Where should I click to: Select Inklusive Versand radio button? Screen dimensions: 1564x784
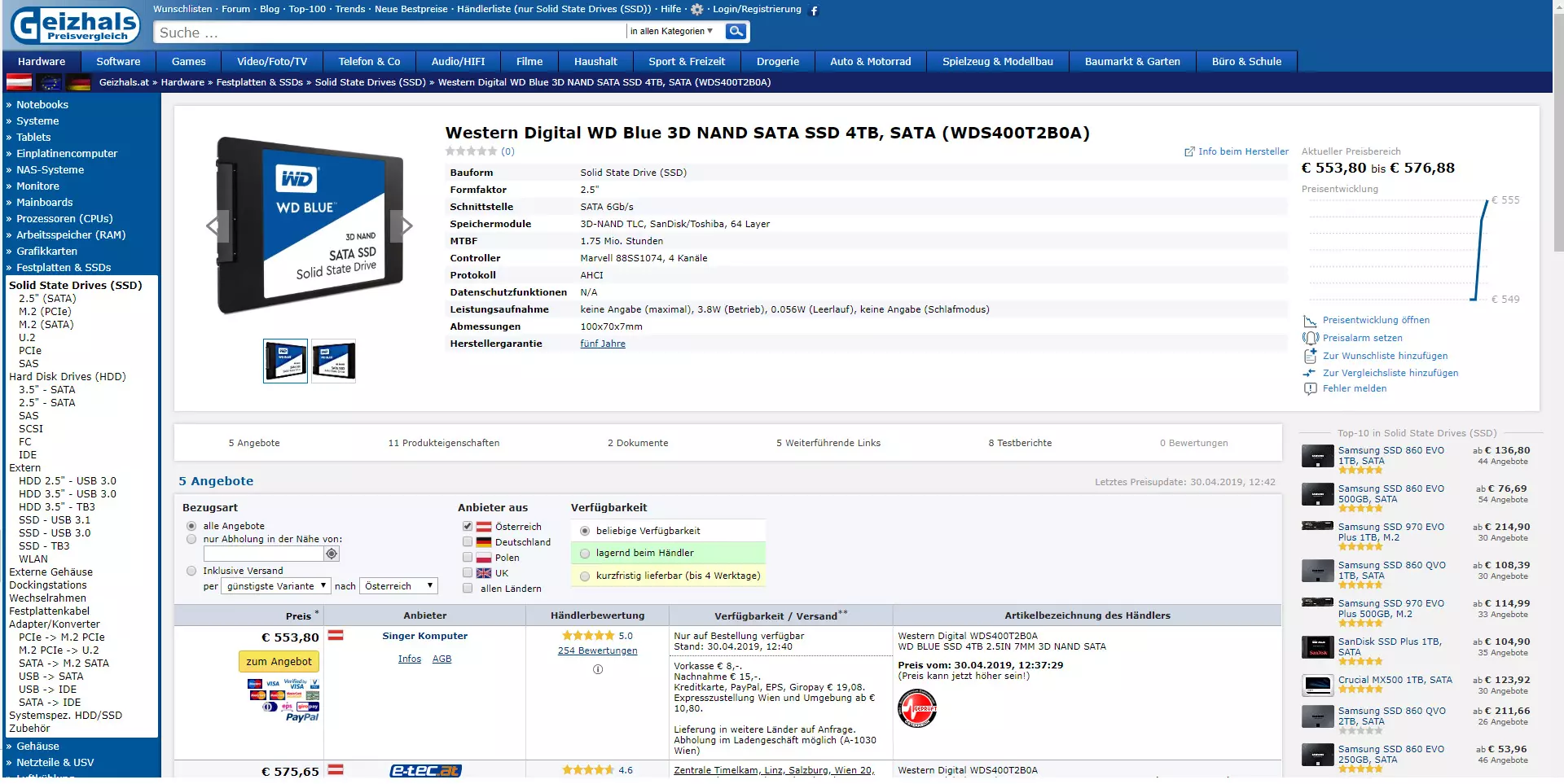tap(191, 571)
